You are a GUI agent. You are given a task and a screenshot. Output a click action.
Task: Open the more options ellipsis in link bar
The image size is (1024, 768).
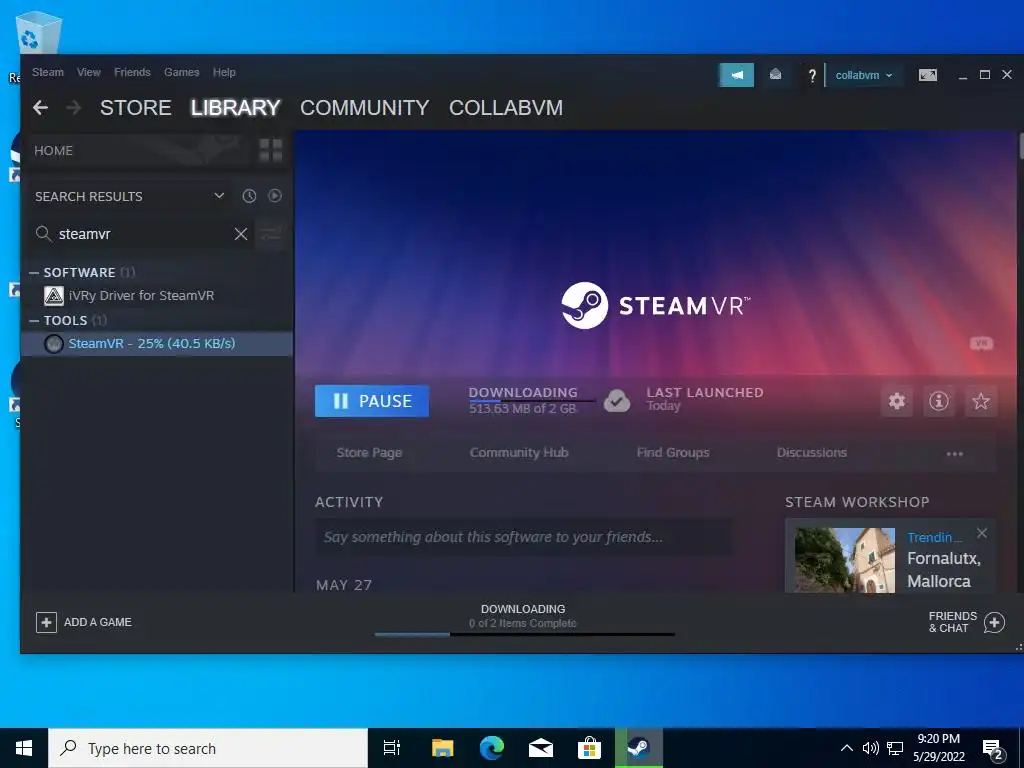click(955, 453)
